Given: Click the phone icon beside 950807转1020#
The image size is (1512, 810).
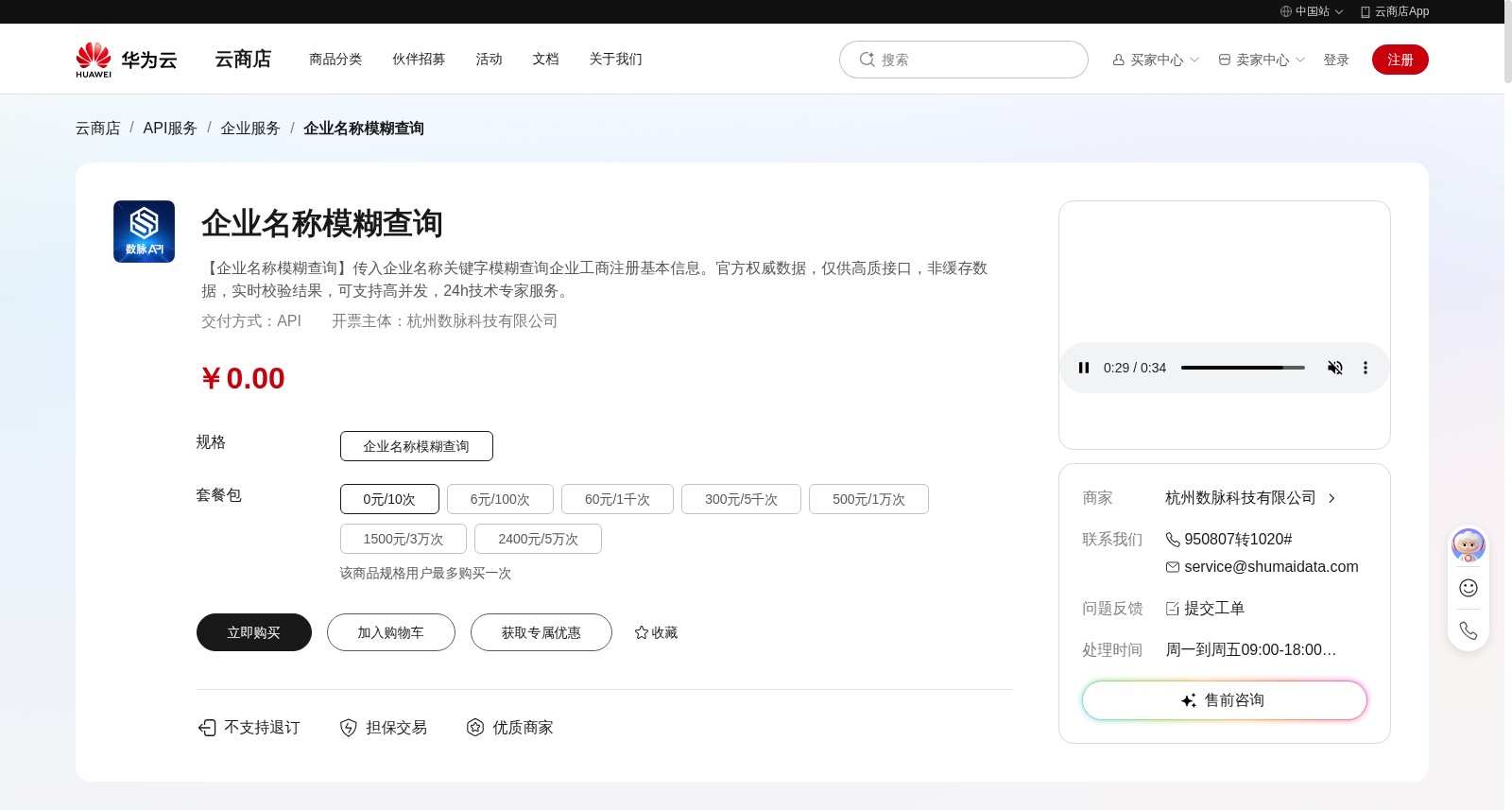Looking at the screenshot, I should coord(1173,540).
